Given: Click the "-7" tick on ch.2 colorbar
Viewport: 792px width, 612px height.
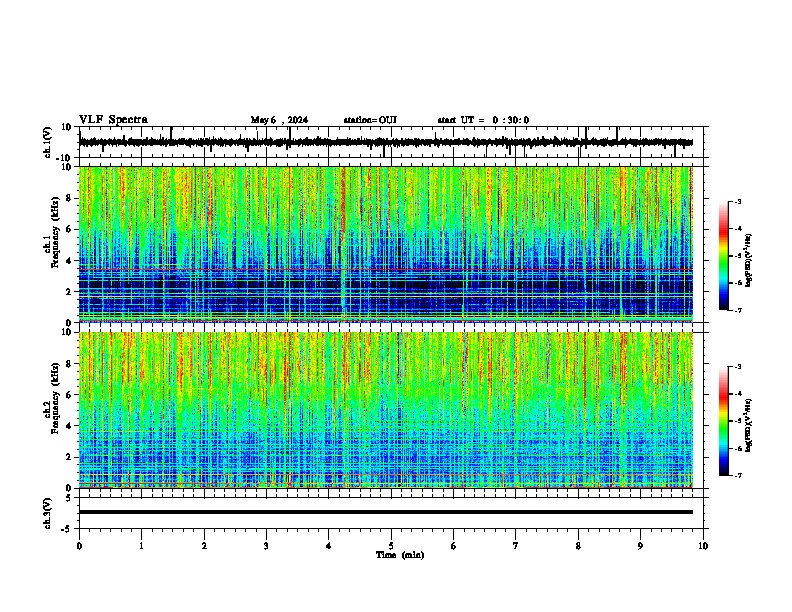Looking at the screenshot, I should point(738,476).
